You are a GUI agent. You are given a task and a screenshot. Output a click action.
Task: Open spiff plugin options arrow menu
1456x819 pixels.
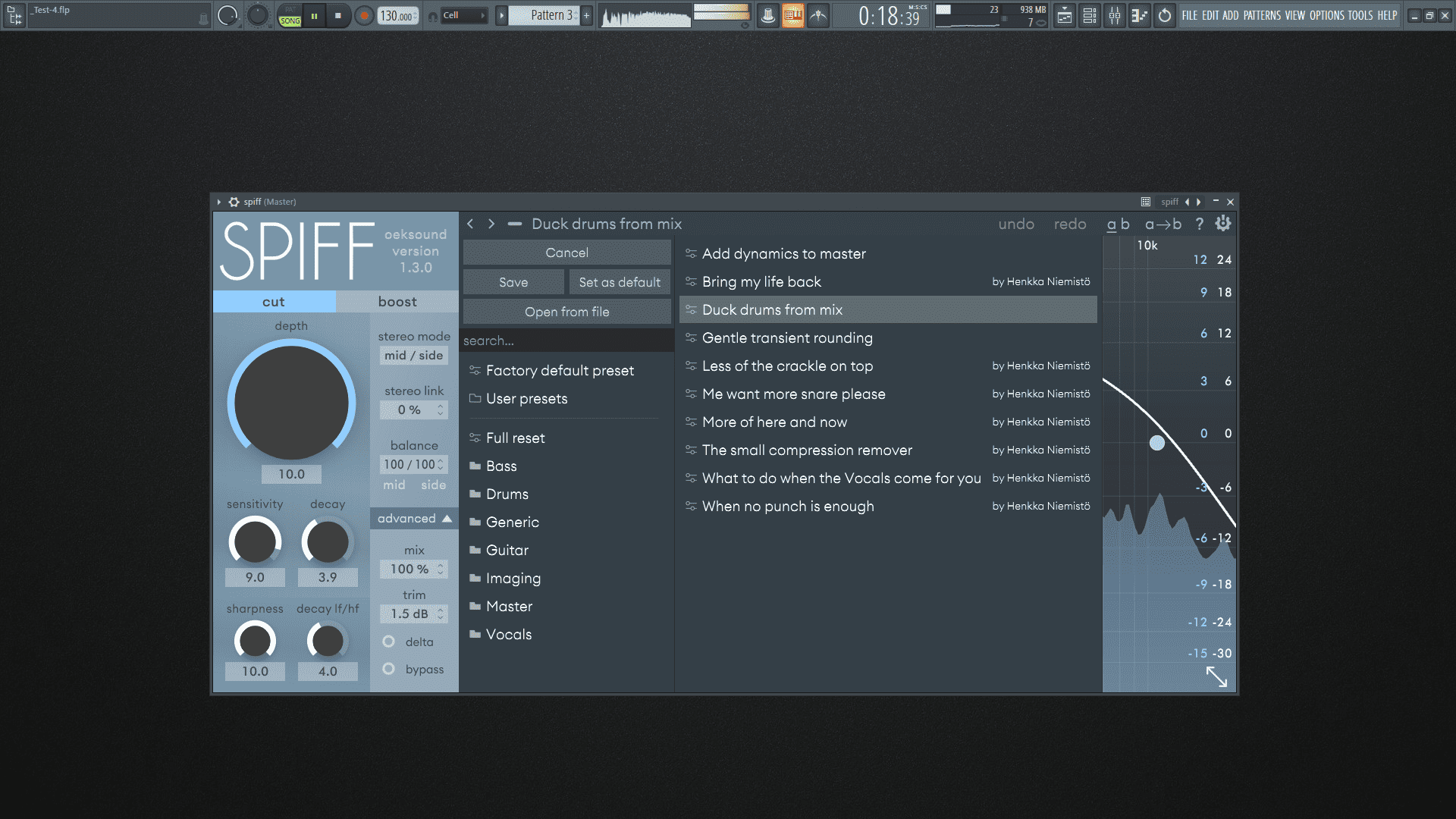(x=219, y=202)
